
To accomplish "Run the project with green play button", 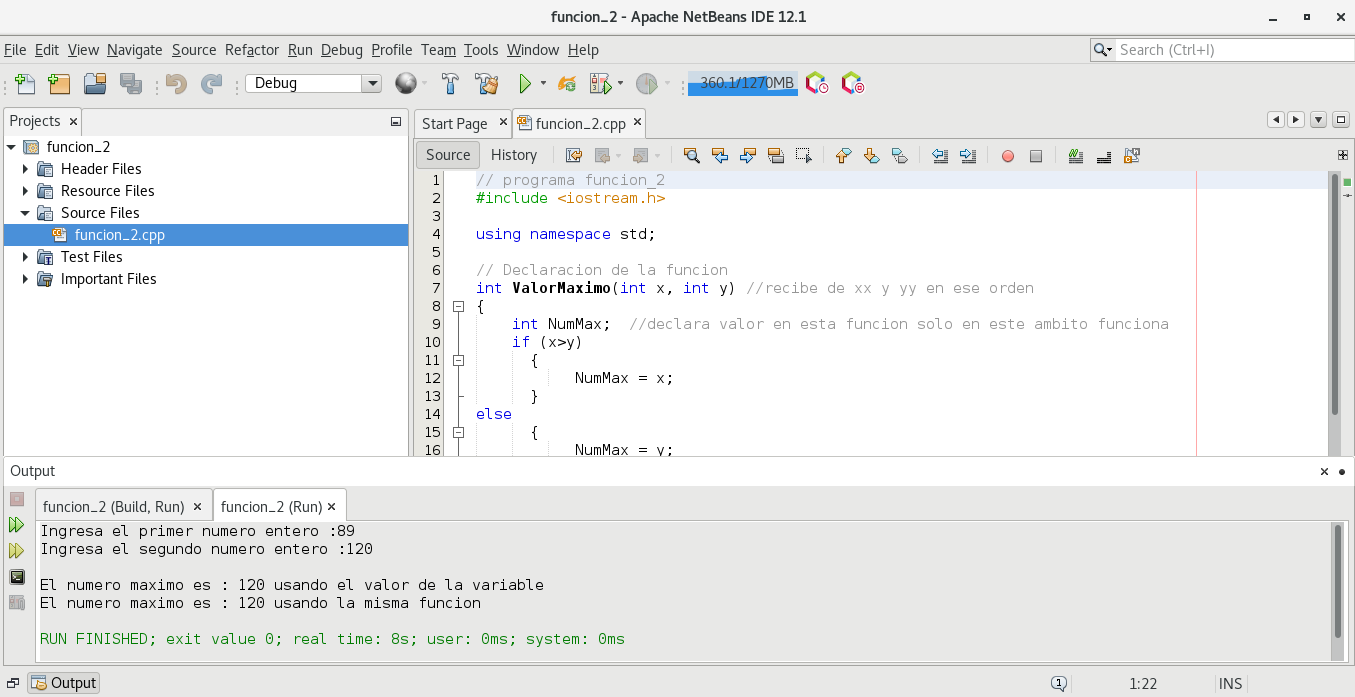I will pyautogui.click(x=524, y=84).
